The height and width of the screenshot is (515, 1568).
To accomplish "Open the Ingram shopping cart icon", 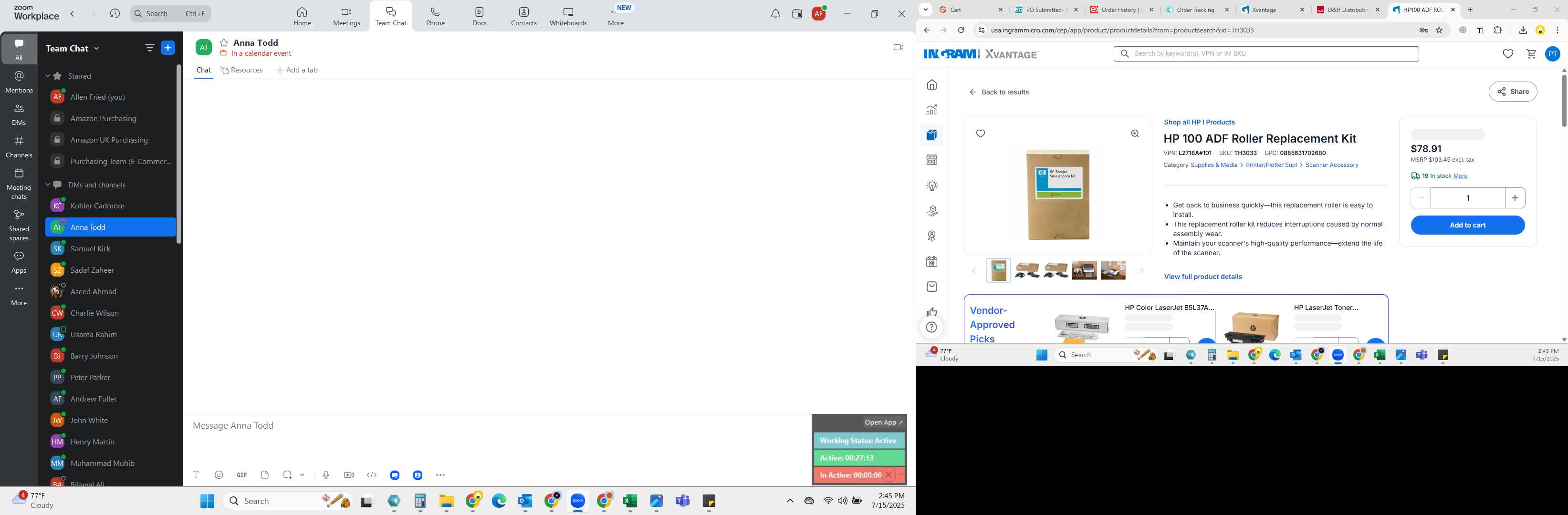I will pos(1531,54).
